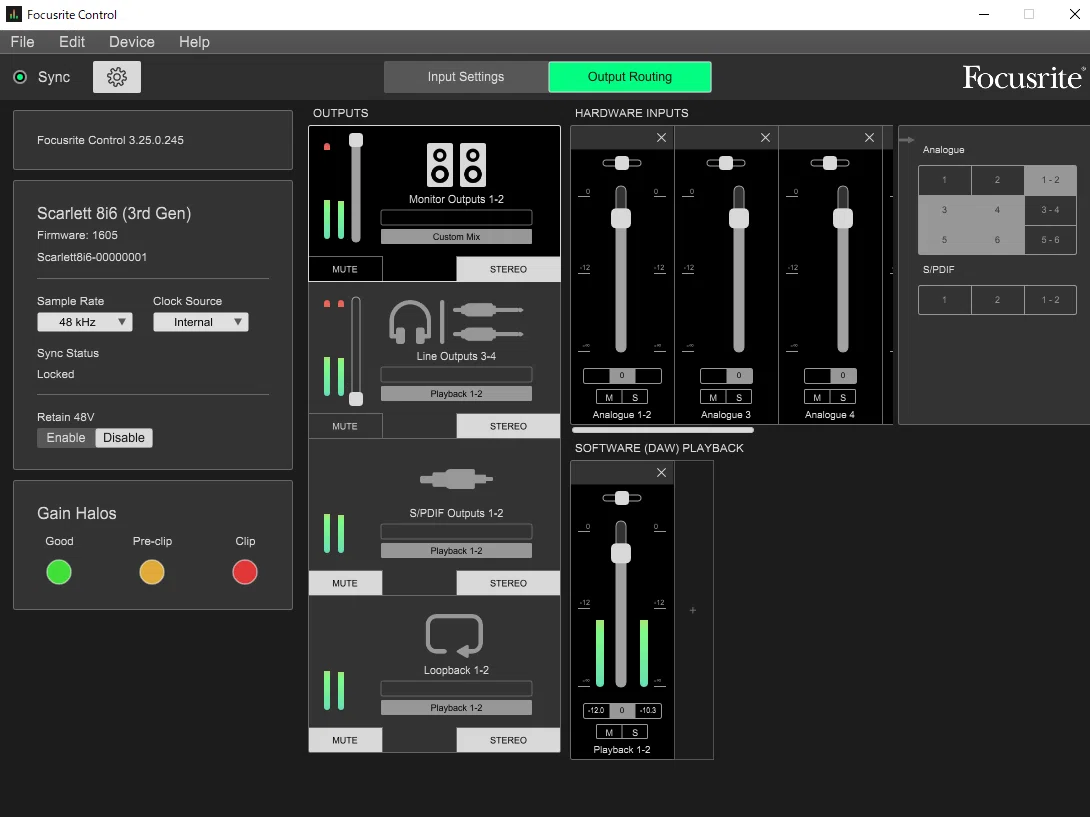1090x817 pixels.
Task: Open Playback 1-2 source selector for Line Outputs
Action: point(456,394)
